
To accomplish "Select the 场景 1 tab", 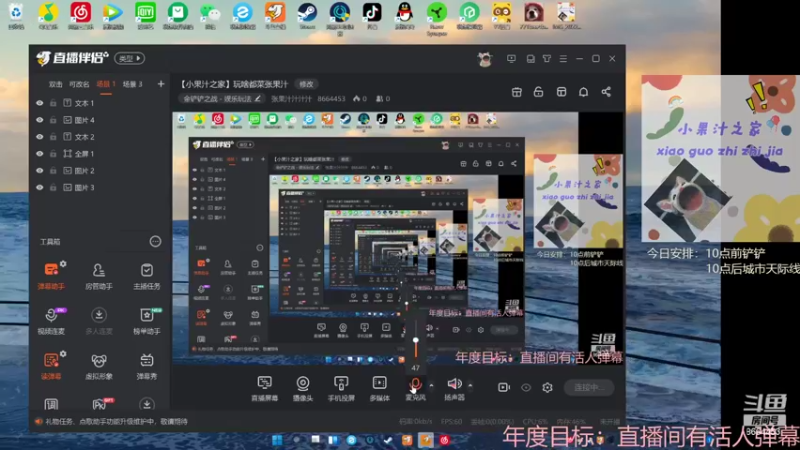I will click(106, 84).
